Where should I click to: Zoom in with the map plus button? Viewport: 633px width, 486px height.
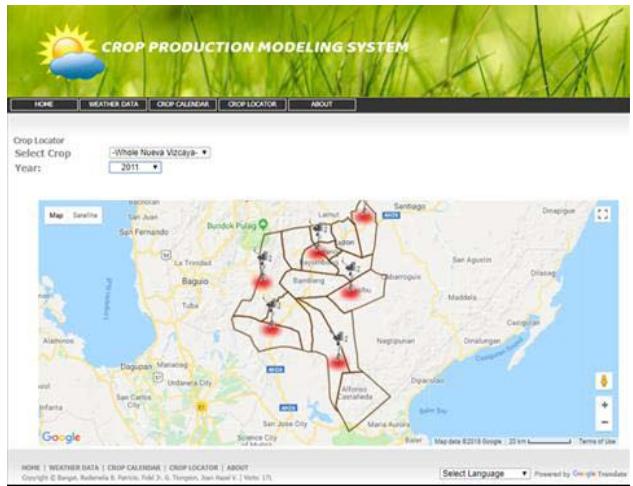pos(603,405)
